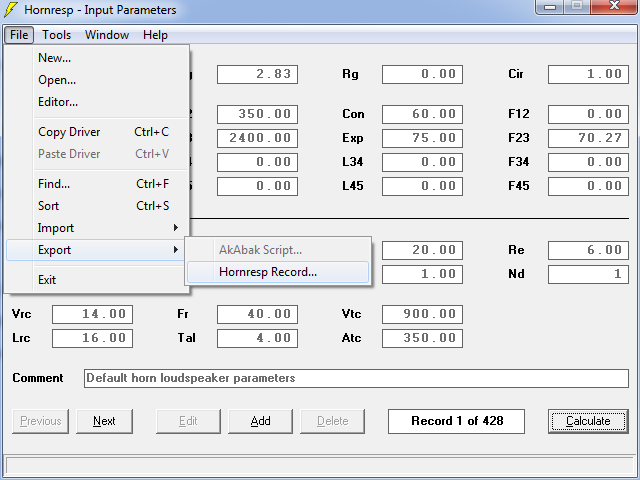Click the Record 1 of 428 indicator

point(456,421)
